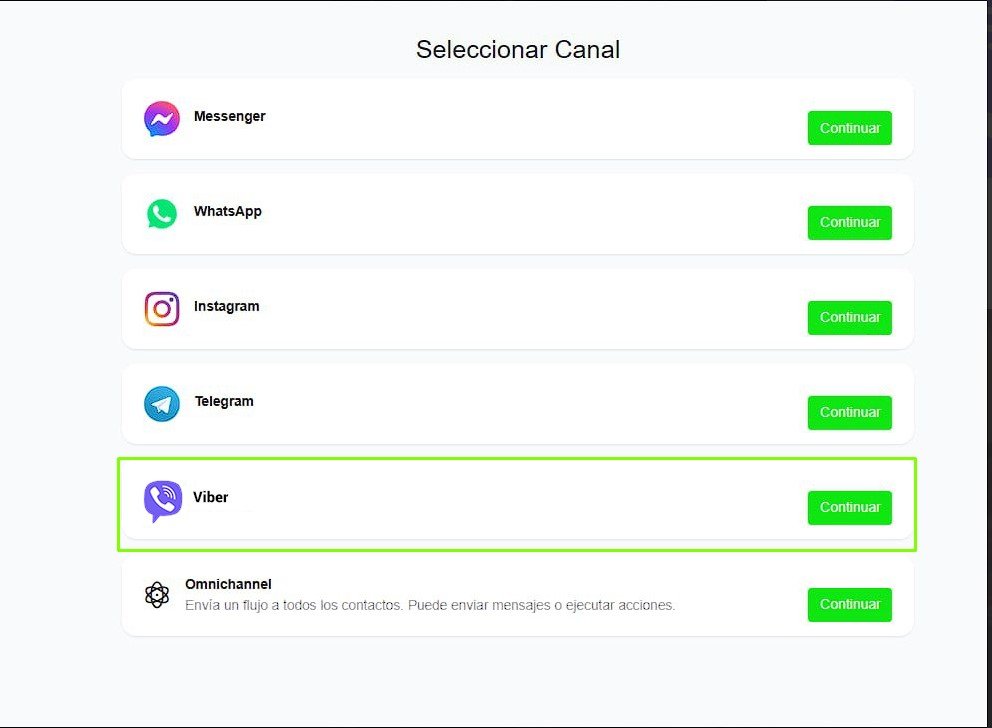Screen dimensions: 992x728
Task: Click the Messenger logo icon
Action: tap(162, 119)
